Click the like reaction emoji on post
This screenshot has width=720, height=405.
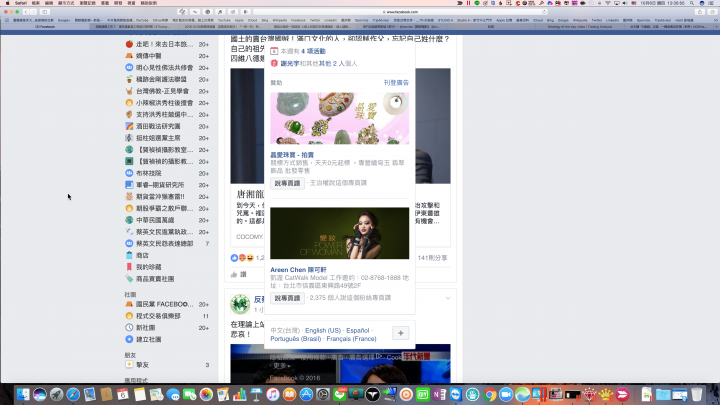point(234,258)
